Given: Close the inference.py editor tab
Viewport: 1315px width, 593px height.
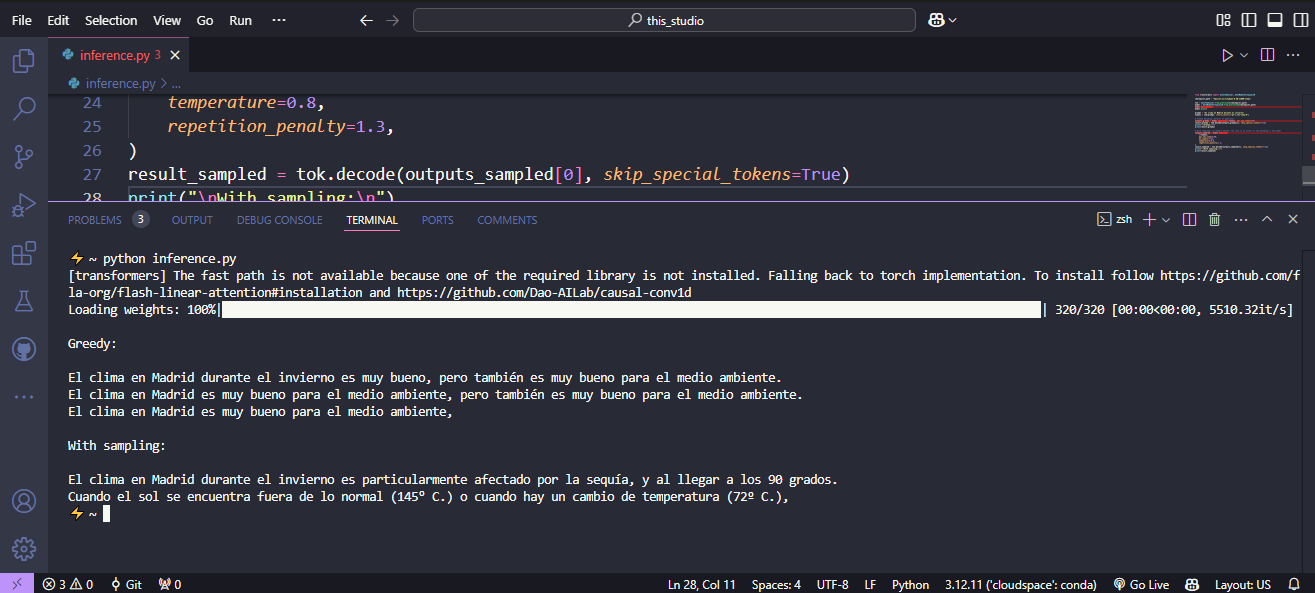Looking at the screenshot, I should (x=175, y=55).
